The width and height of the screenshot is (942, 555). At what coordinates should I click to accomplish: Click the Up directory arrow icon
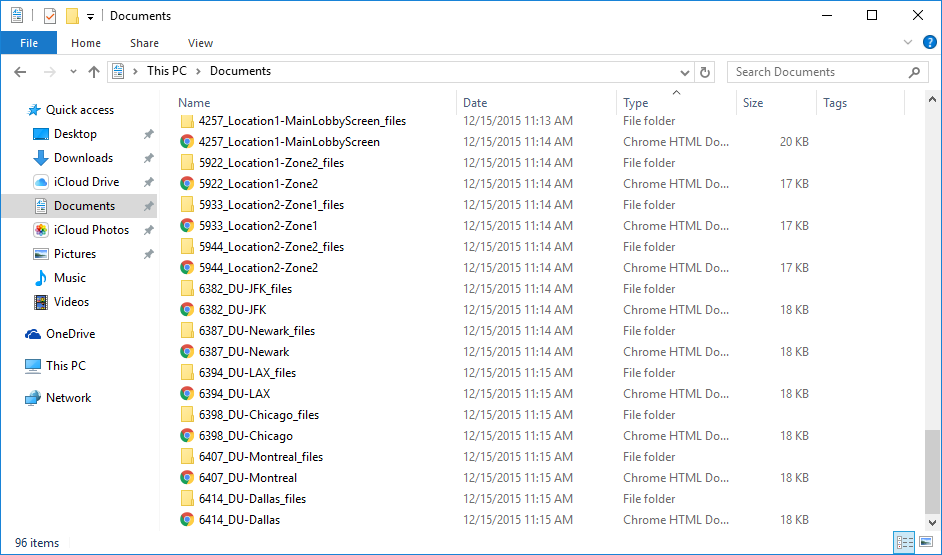click(94, 72)
